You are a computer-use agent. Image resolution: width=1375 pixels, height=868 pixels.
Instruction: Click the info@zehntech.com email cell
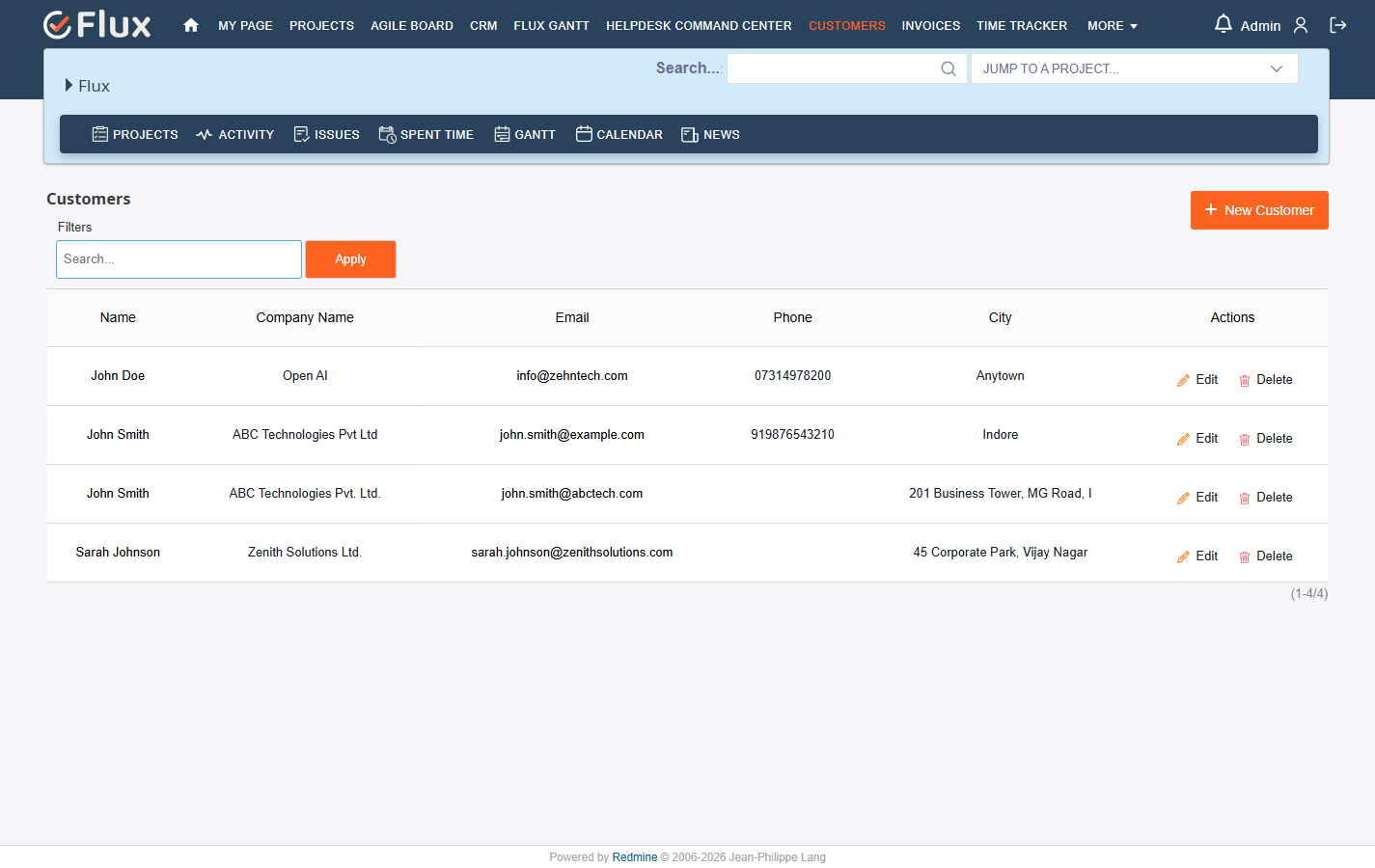pyautogui.click(x=572, y=376)
